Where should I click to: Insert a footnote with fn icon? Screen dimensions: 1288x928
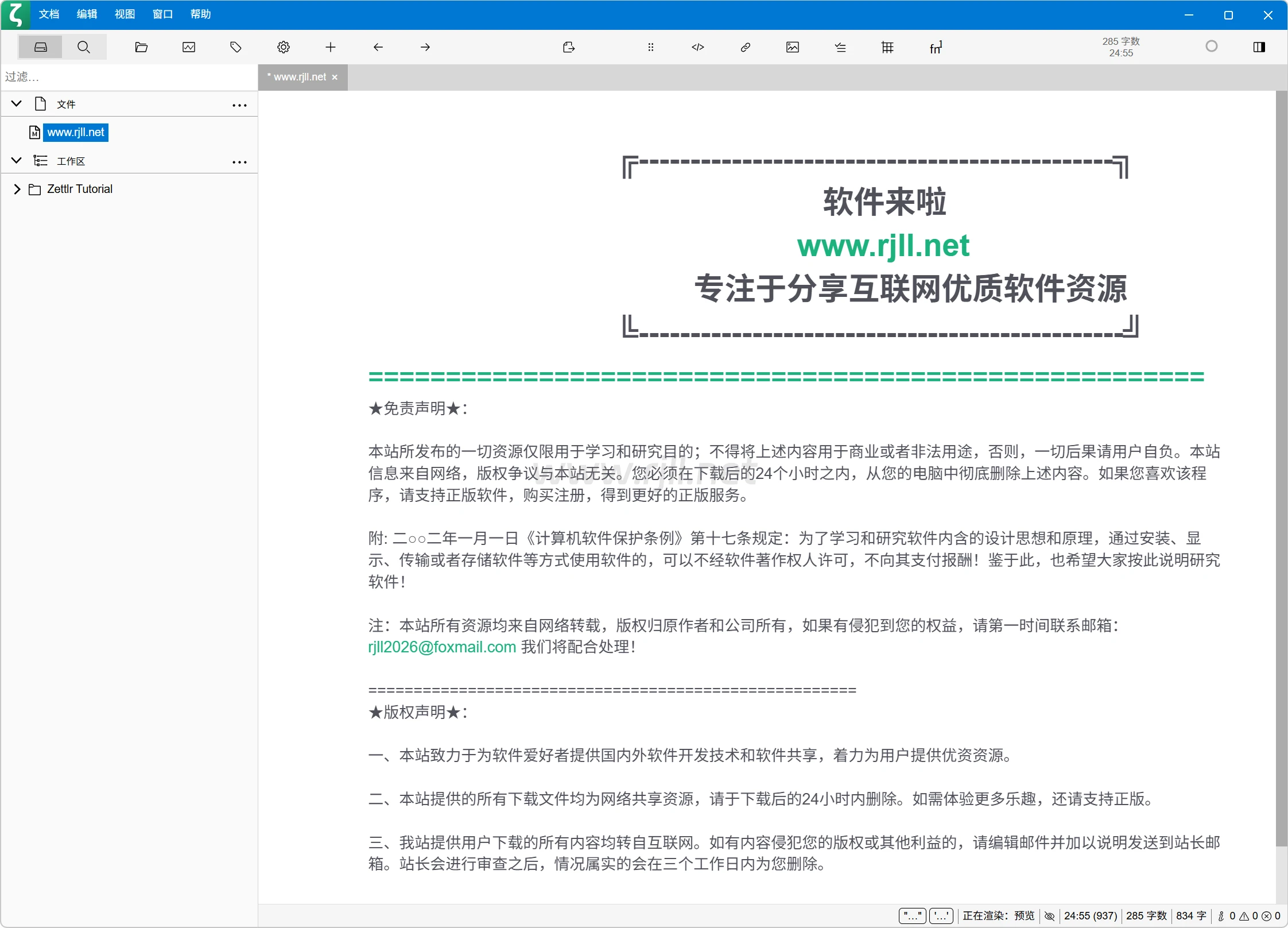[x=936, y=47]
